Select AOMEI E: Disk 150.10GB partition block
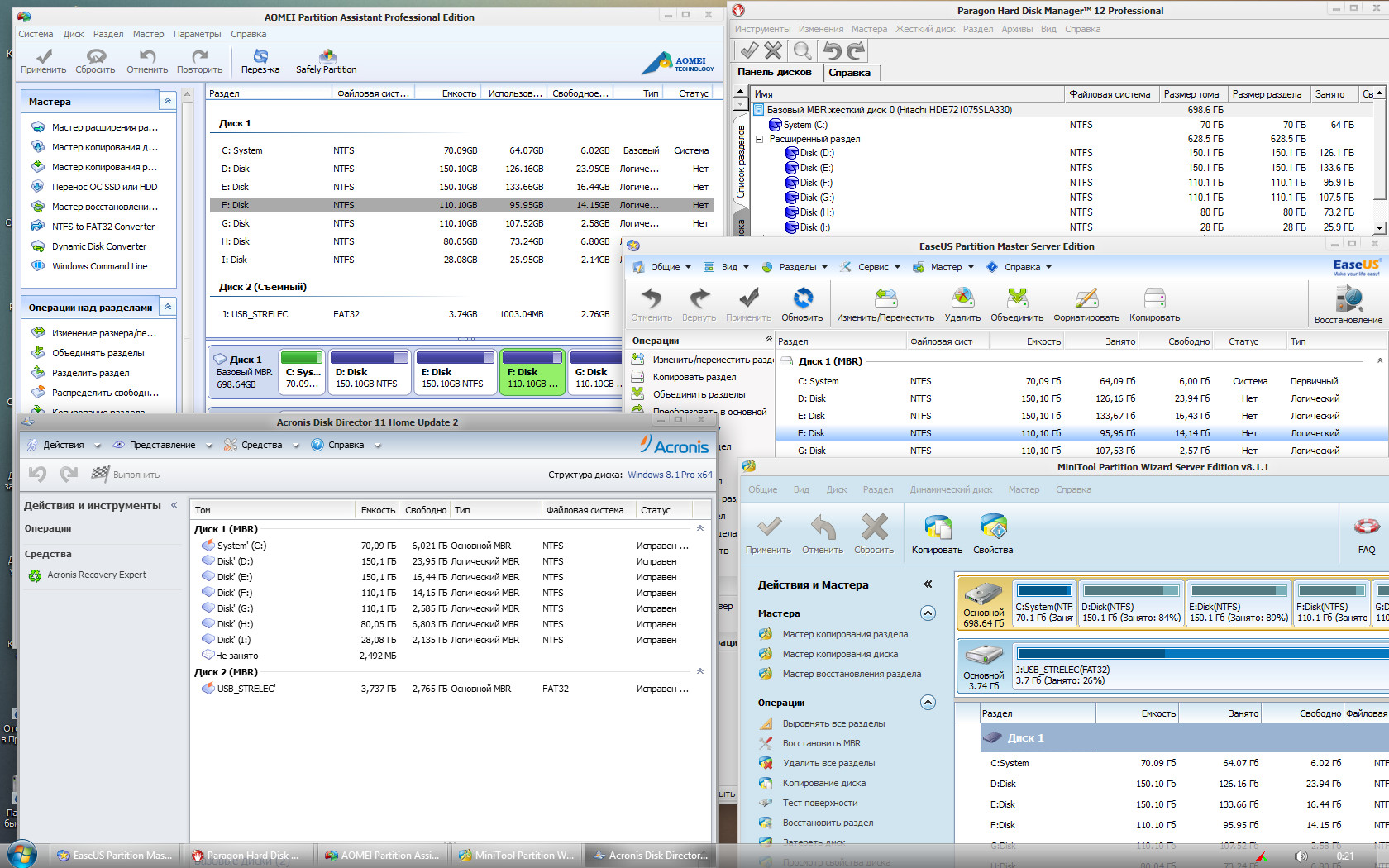Image resolution: width=1389 pixels, height=868 pixels. 455,371
